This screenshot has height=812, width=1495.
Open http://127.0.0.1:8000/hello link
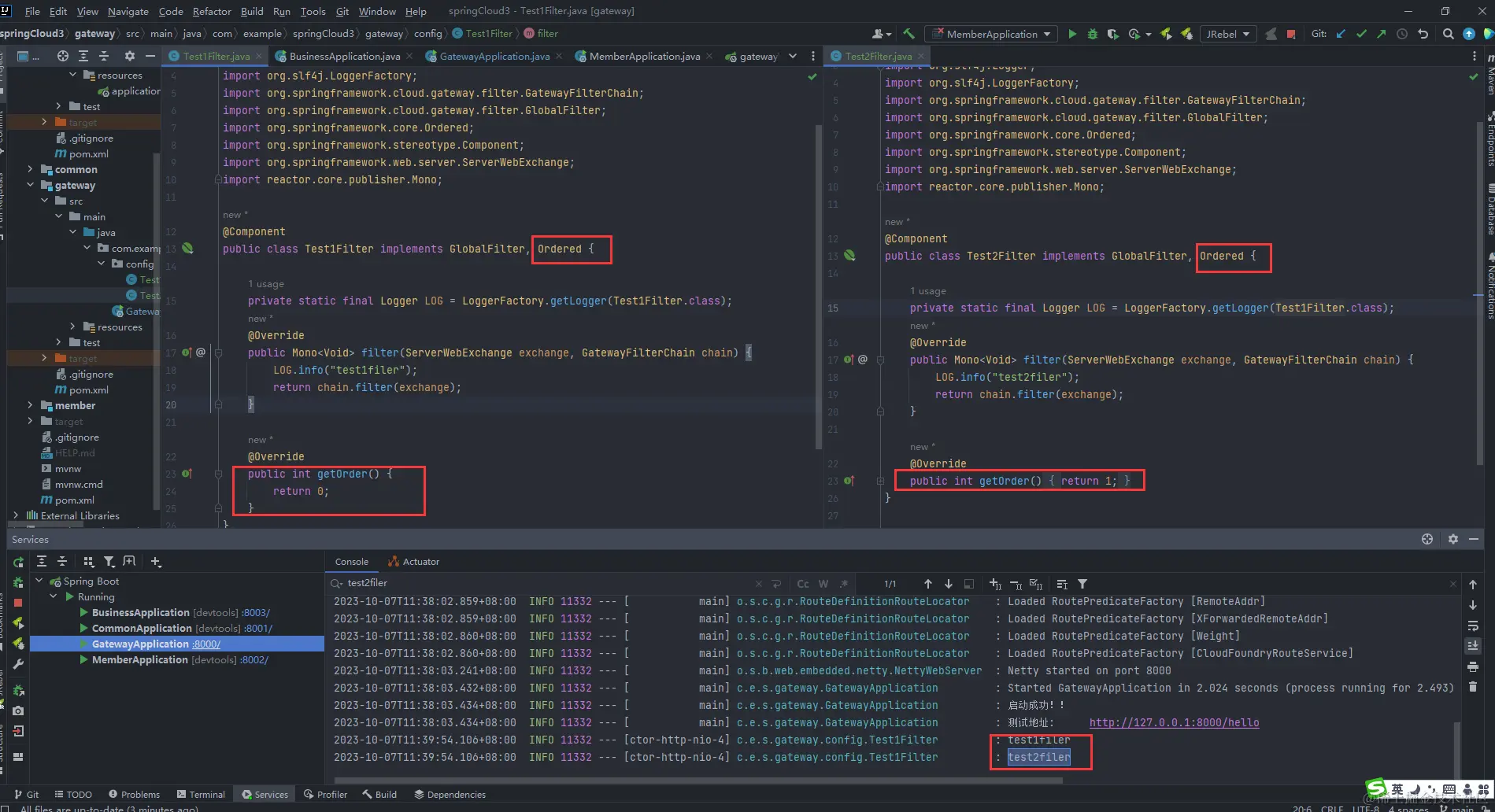point(1174,722)
